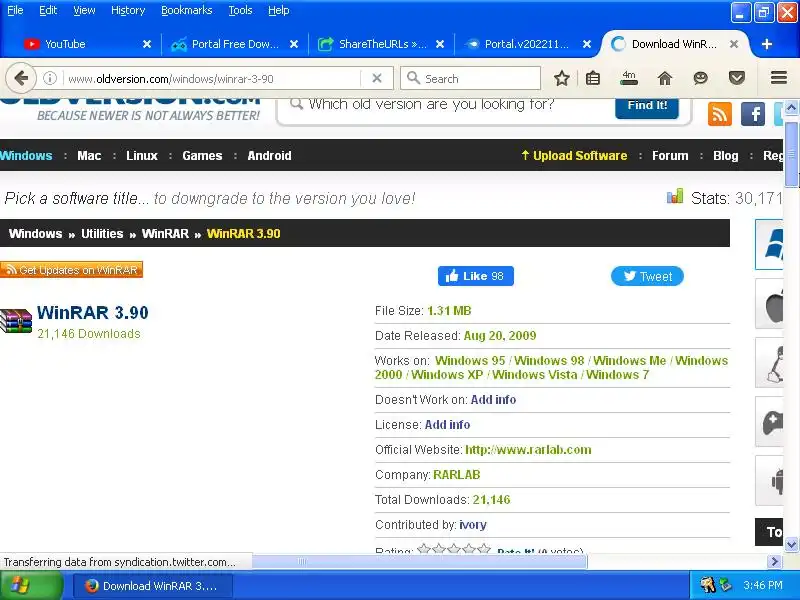The image size is (800, 600).
Task: Select Android in site navigation
Action: [x=269, y=156]
